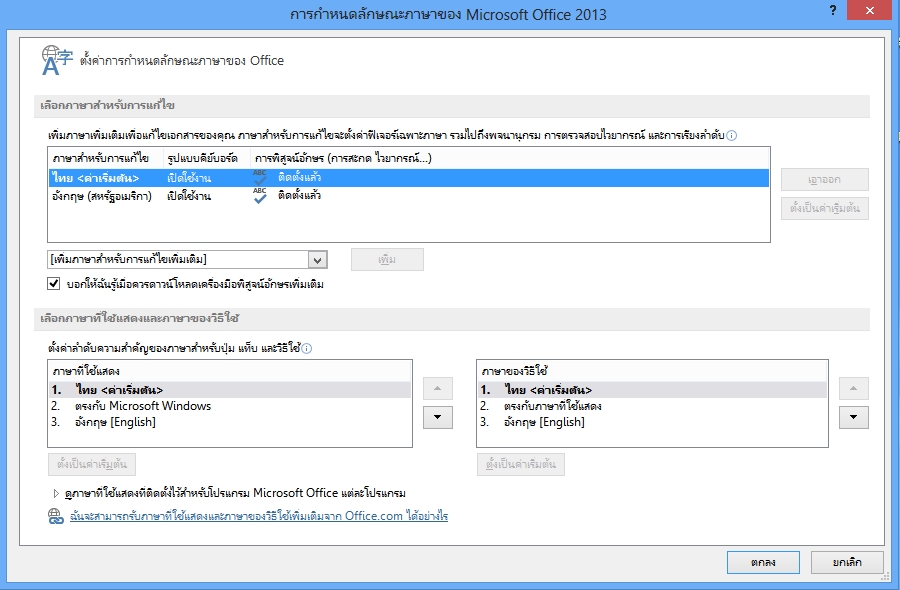
Task: Select 3. อังกฤษ [English] in display language list
Action: coord(230,422)
